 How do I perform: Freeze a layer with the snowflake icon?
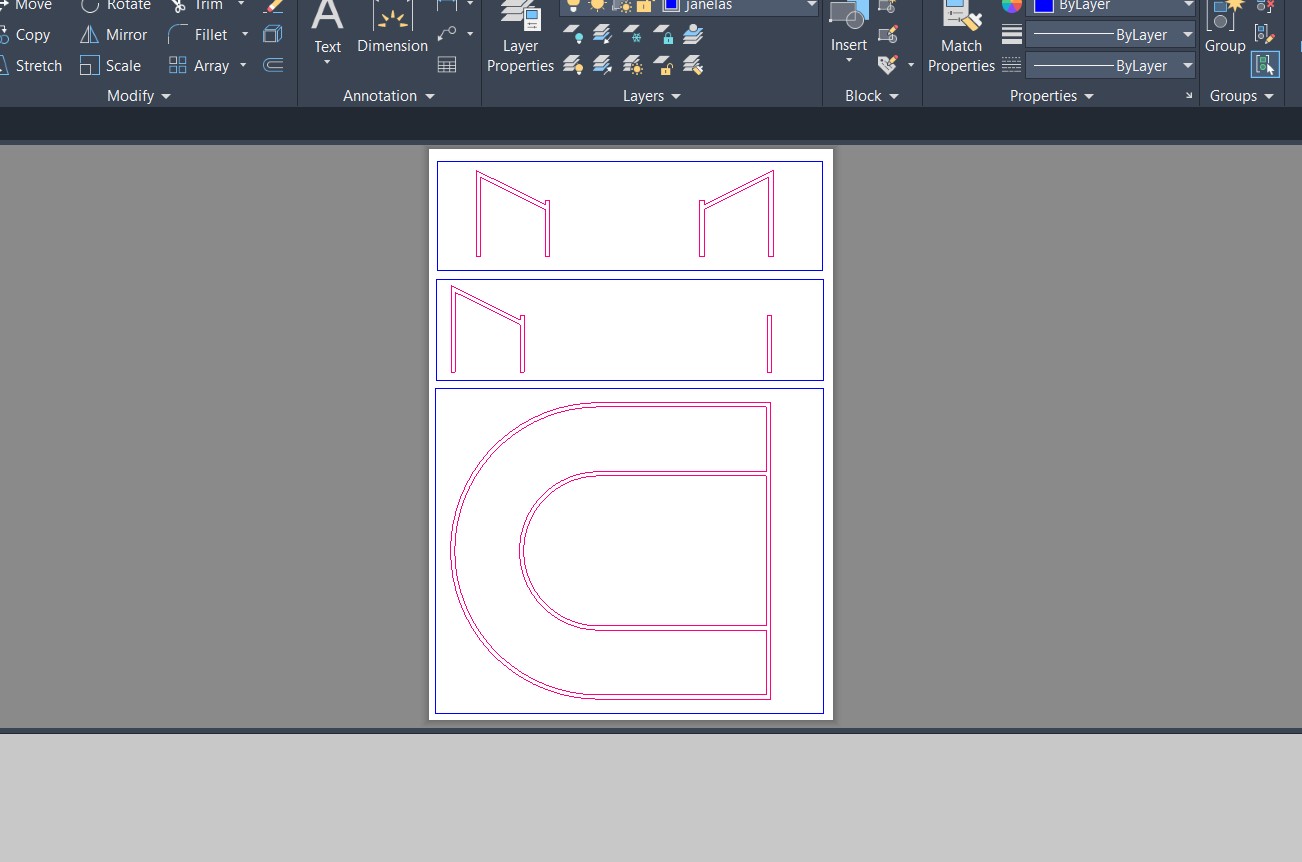pos(633,36)
